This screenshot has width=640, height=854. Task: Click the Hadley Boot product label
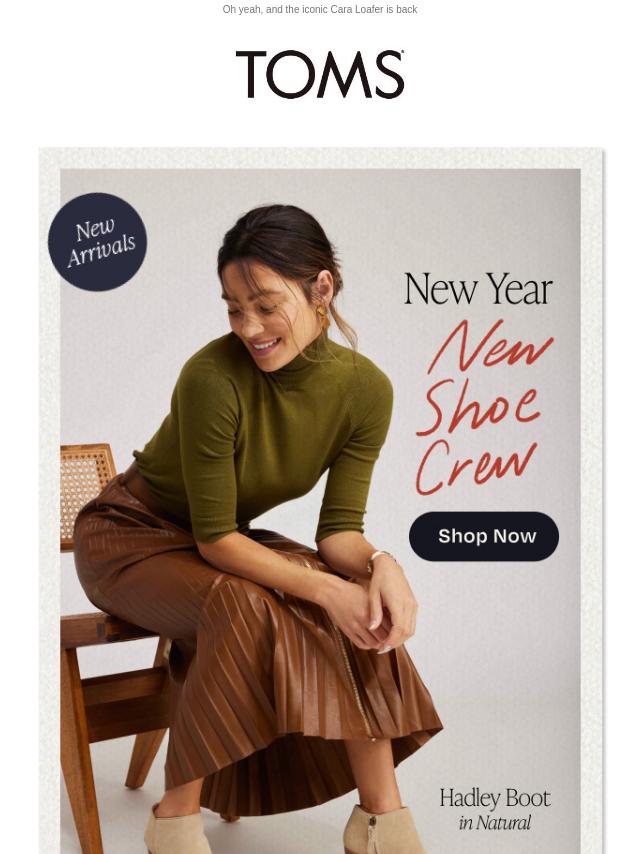(495, 798)
